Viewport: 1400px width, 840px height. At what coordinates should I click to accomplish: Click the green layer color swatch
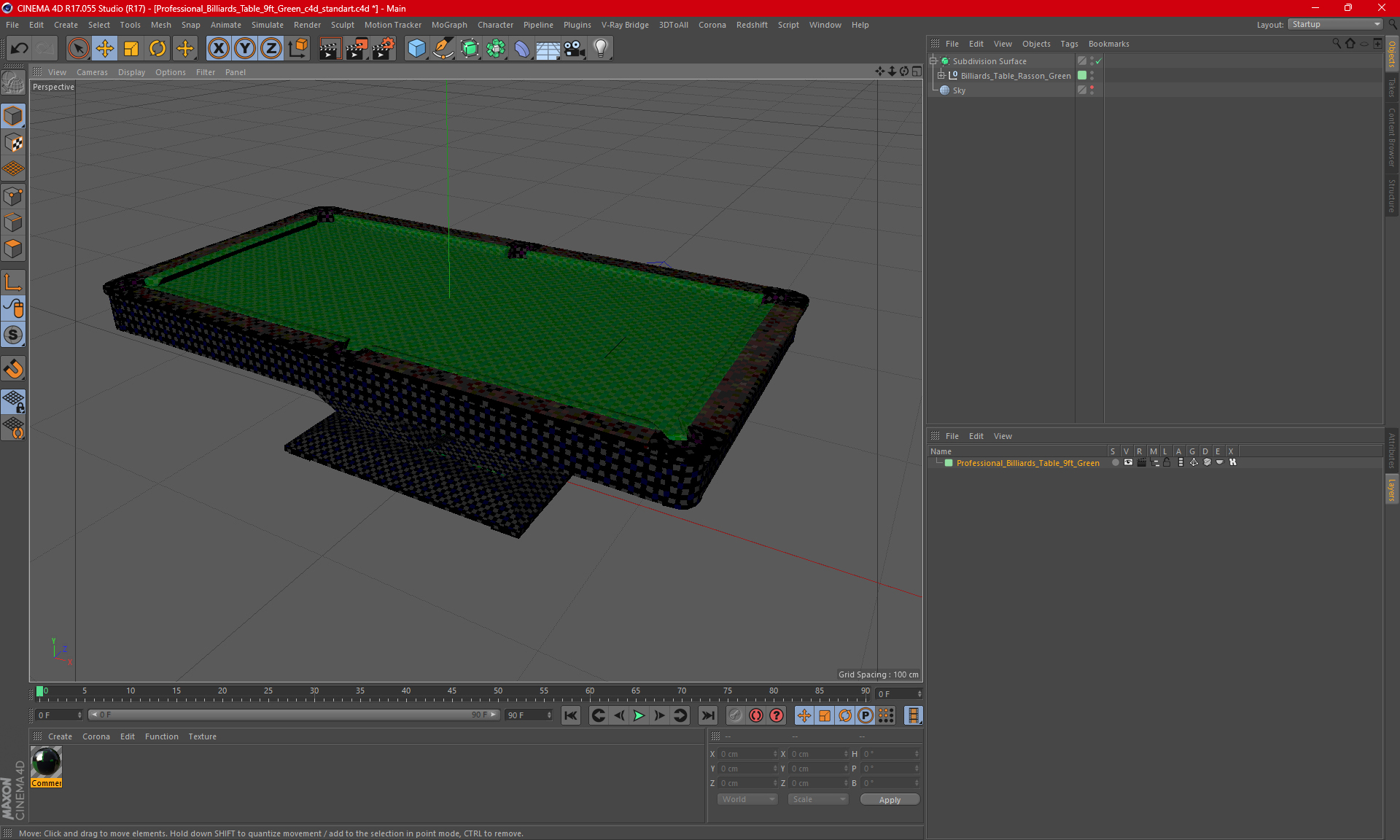tap(949, 463)
